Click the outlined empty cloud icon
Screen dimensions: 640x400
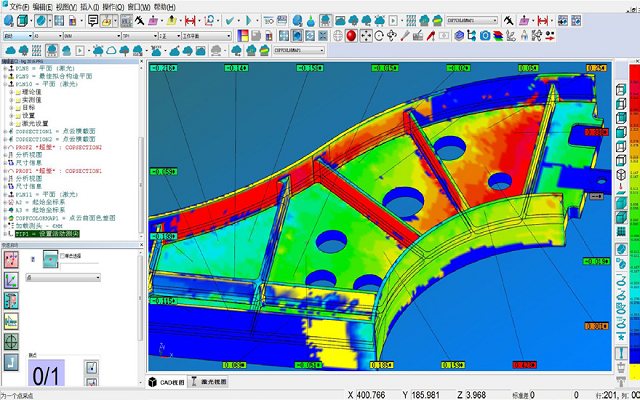[111, 51]
